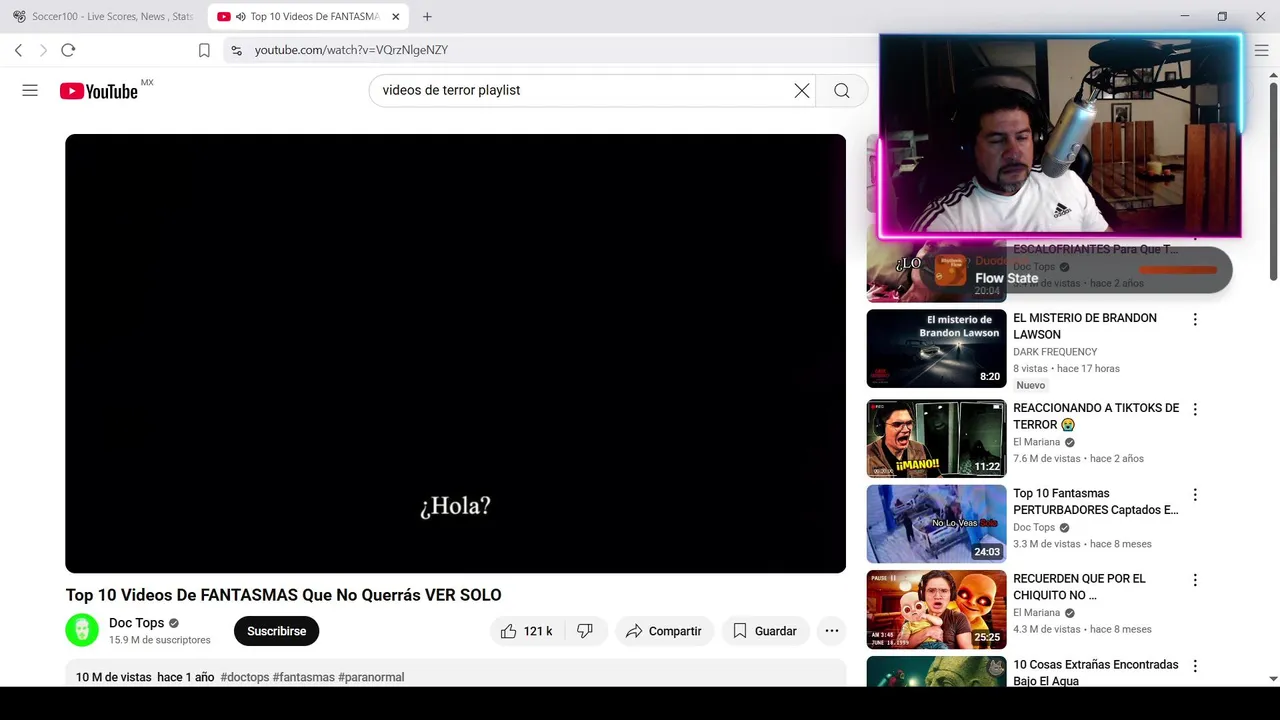Click title Top 10 Fantasmas PERTURBADORES

[1096, 502]
